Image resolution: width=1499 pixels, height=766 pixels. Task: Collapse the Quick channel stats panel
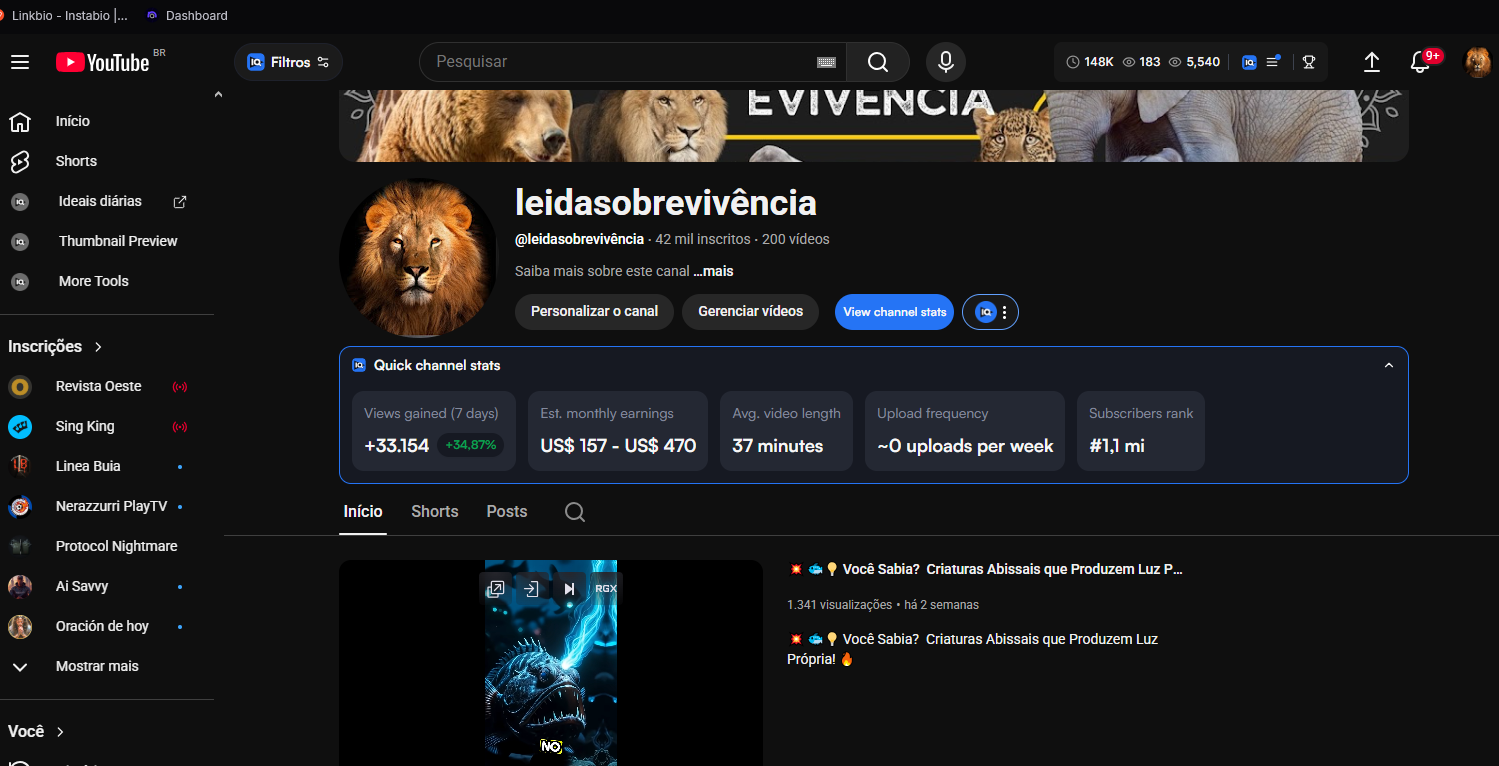[1388, 366]
